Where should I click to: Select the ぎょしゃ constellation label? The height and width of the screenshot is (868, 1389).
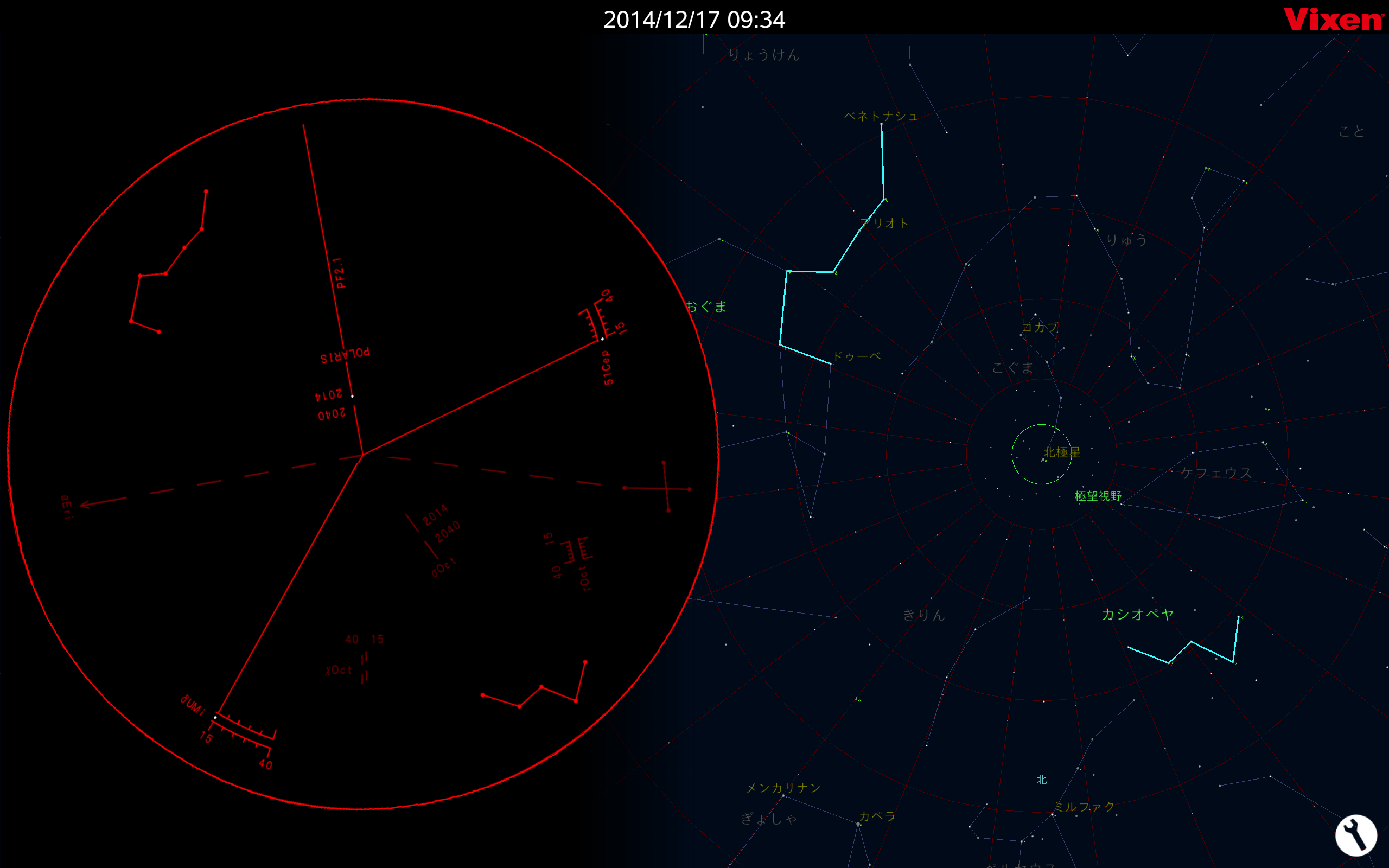(x=769, y=819)
